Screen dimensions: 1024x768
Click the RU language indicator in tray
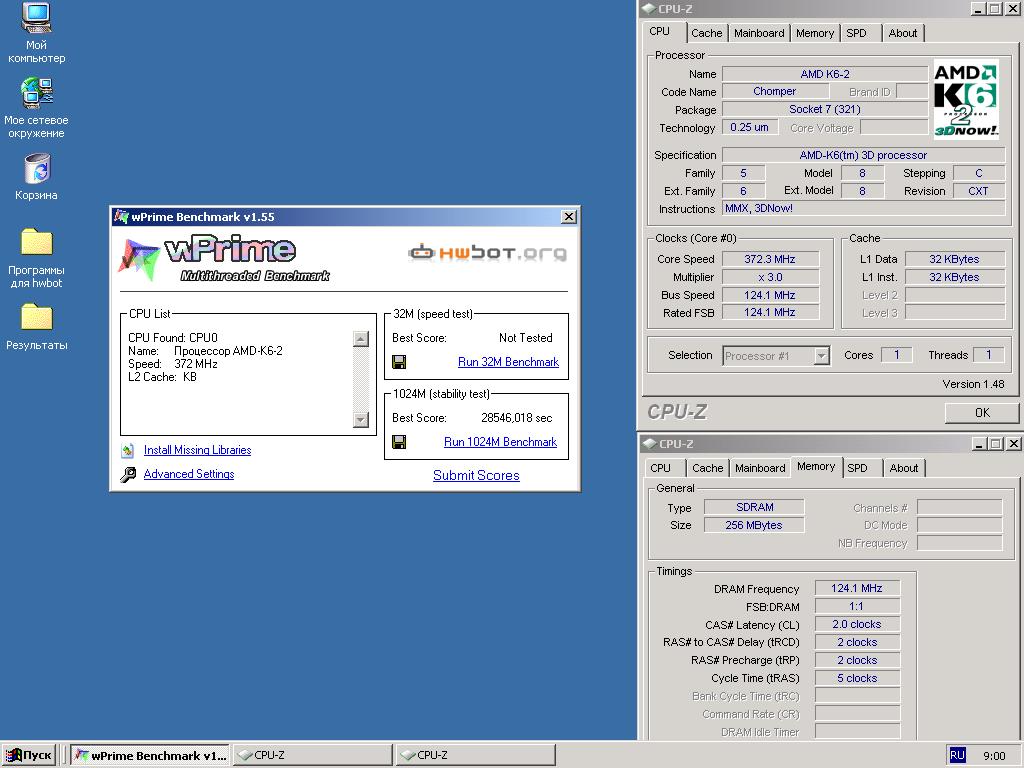tap(957, 755)
